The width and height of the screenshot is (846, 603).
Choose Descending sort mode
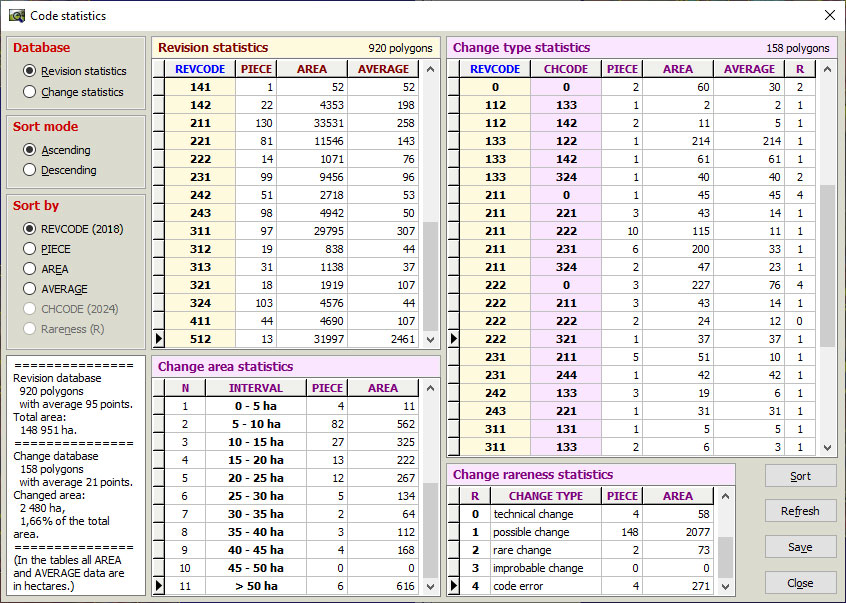pyautogui.click(x=30, y=170)
